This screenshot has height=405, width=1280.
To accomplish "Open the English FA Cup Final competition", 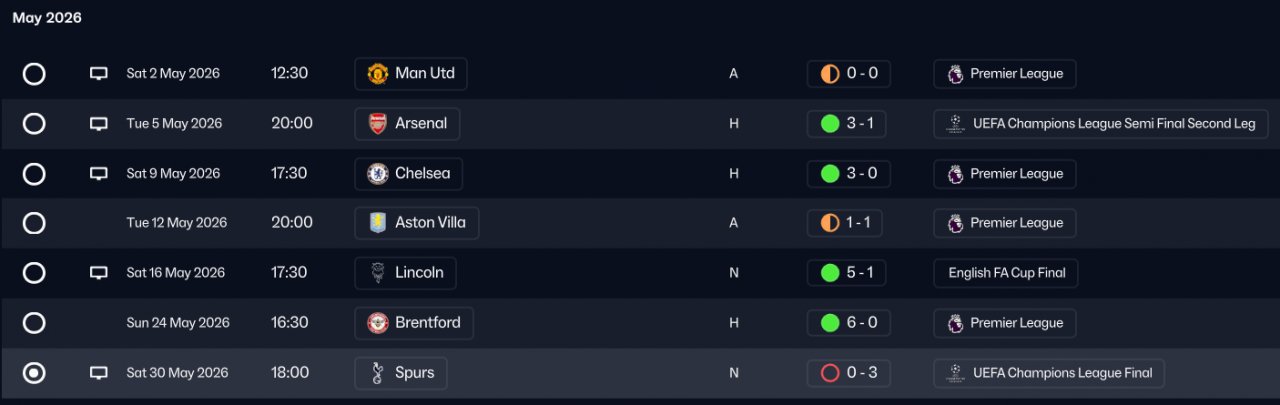I will 1006,273.
